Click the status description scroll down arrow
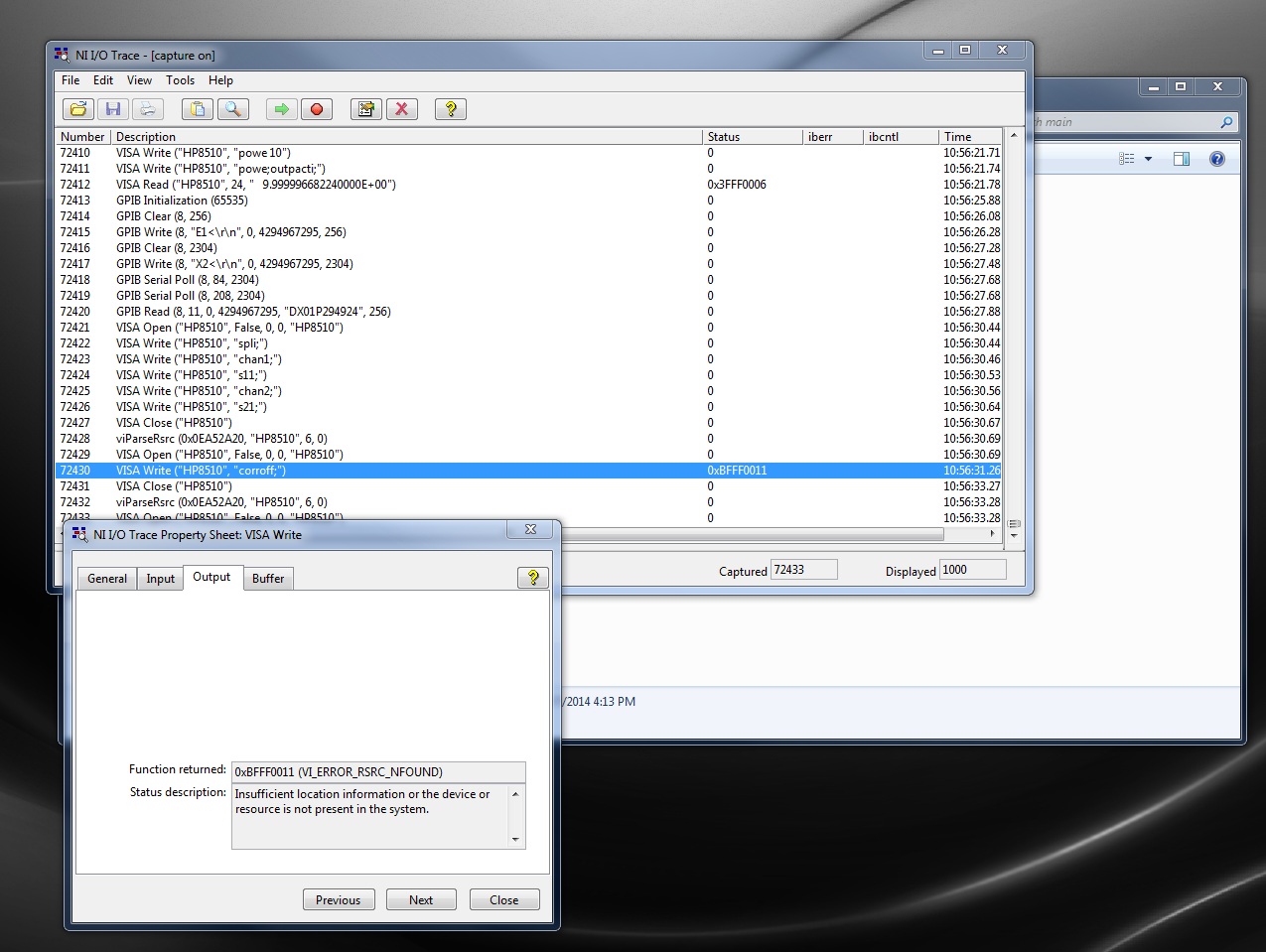Viewport: 1266px width, 952px height. point(515,840)
